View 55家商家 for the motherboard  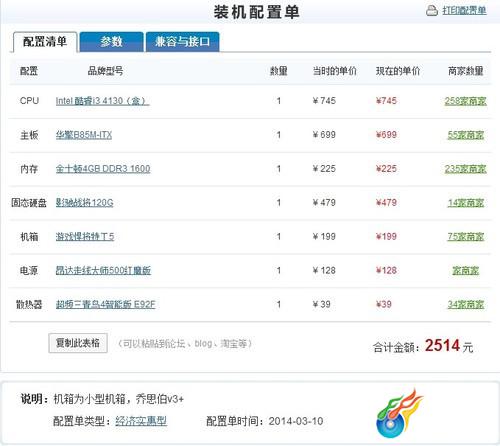click(466, 135)
